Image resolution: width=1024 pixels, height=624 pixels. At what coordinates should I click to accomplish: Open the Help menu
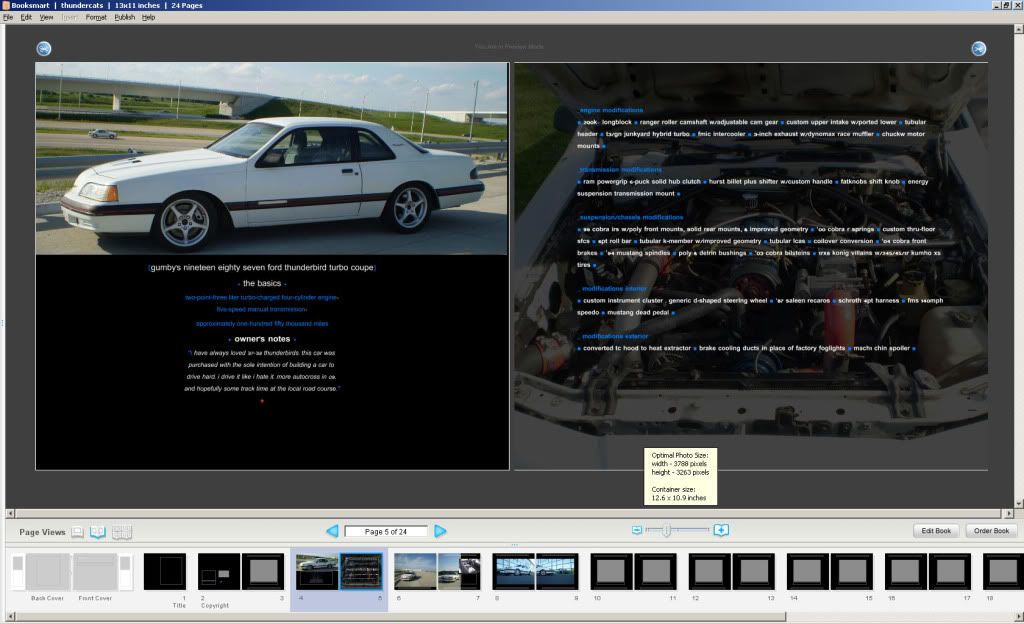tap(148, 17)
